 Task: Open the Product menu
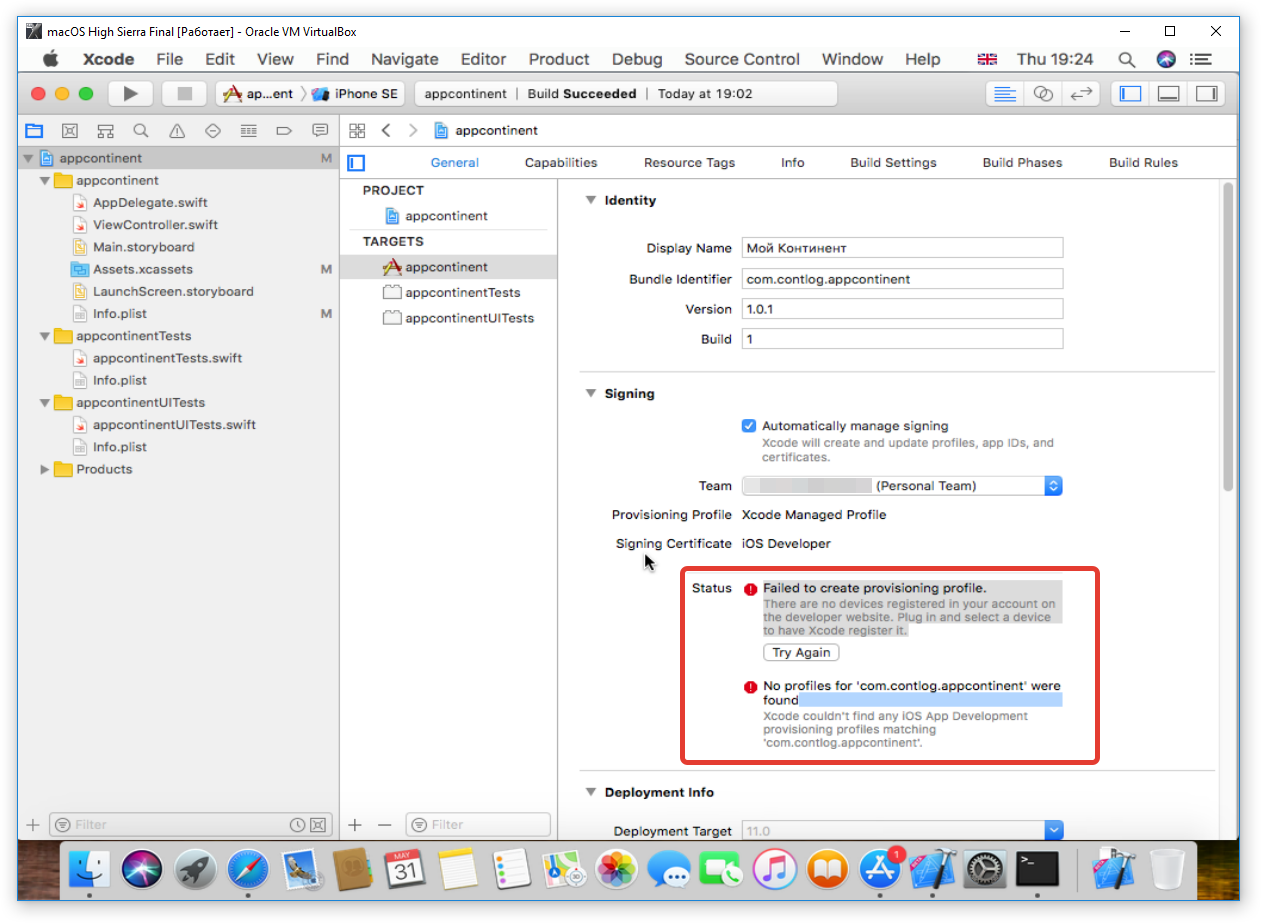click(559, 60)
